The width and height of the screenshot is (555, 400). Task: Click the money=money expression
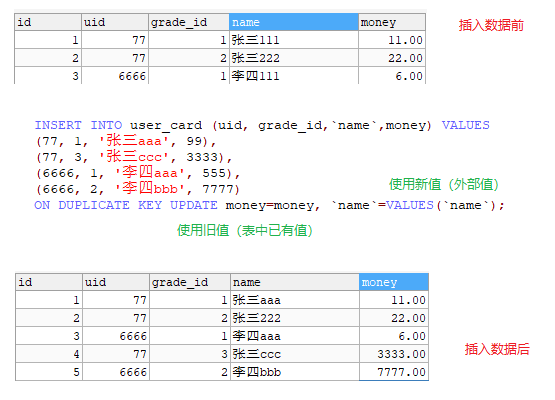click(270, 206)
